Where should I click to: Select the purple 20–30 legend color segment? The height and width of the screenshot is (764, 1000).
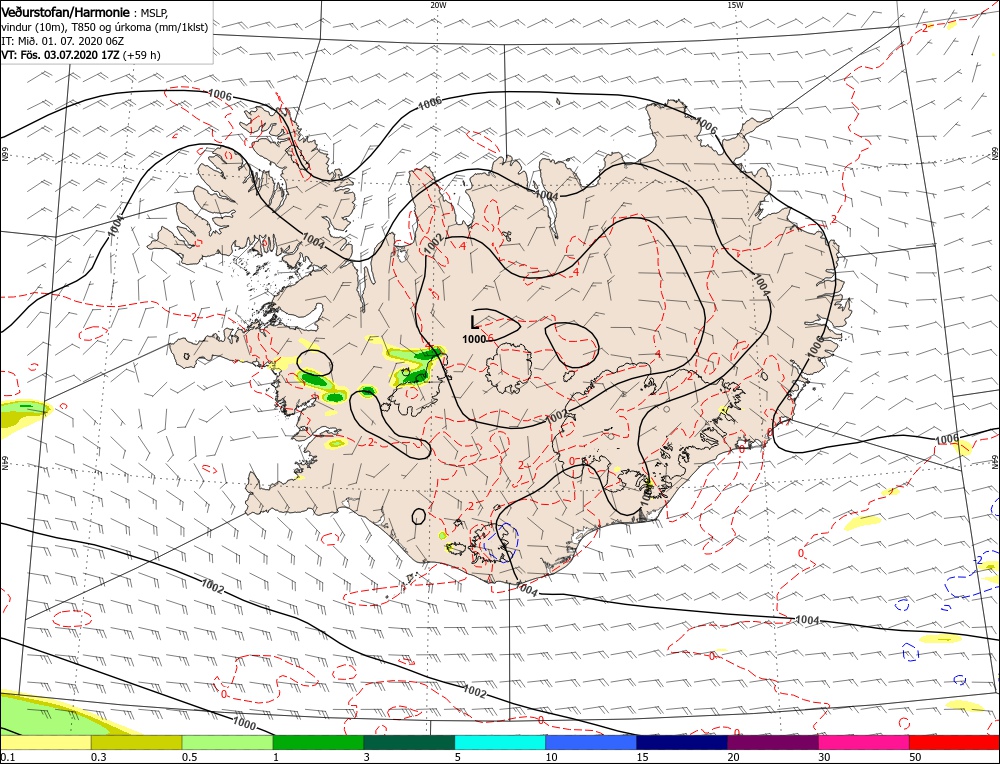point(773,742)
